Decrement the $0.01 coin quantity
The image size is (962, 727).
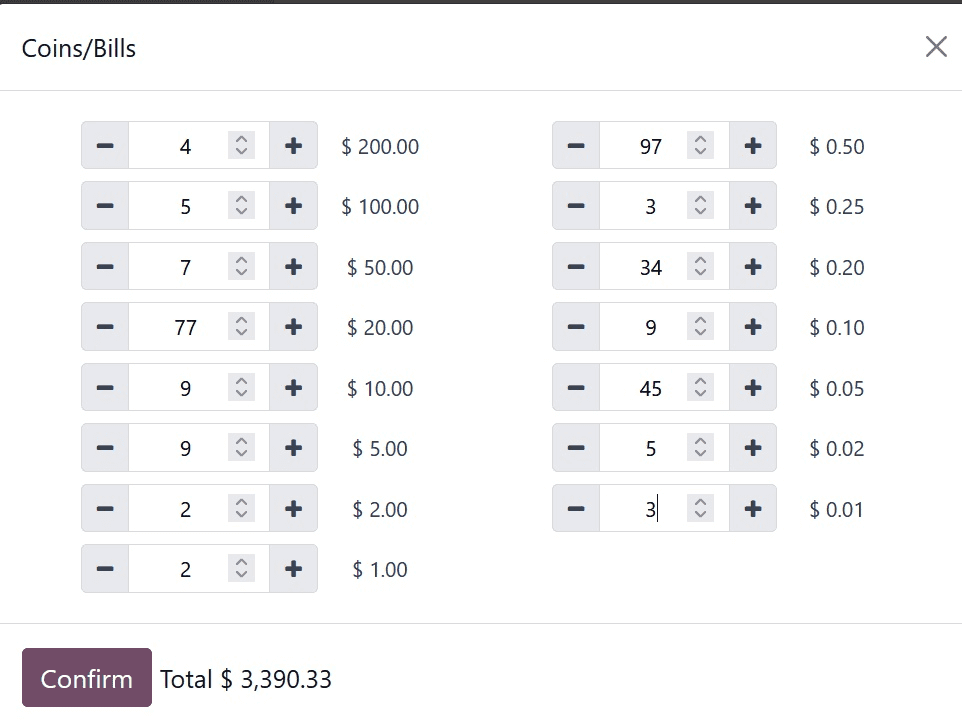[576, 509]
